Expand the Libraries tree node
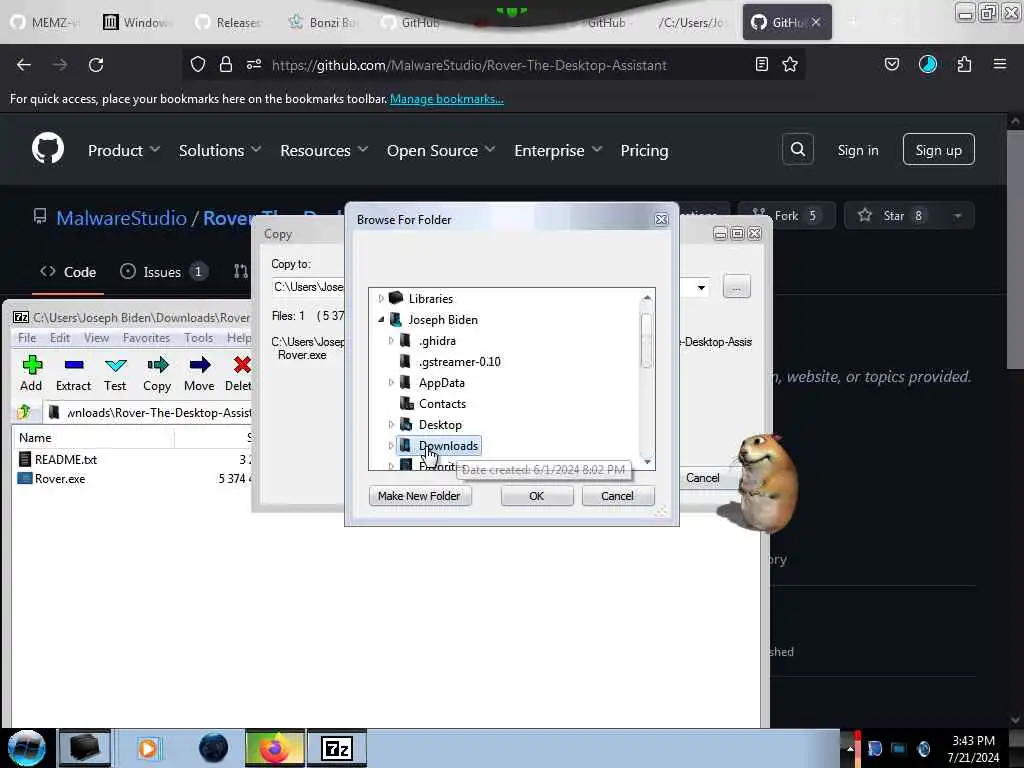 click(x=381, y=298)
